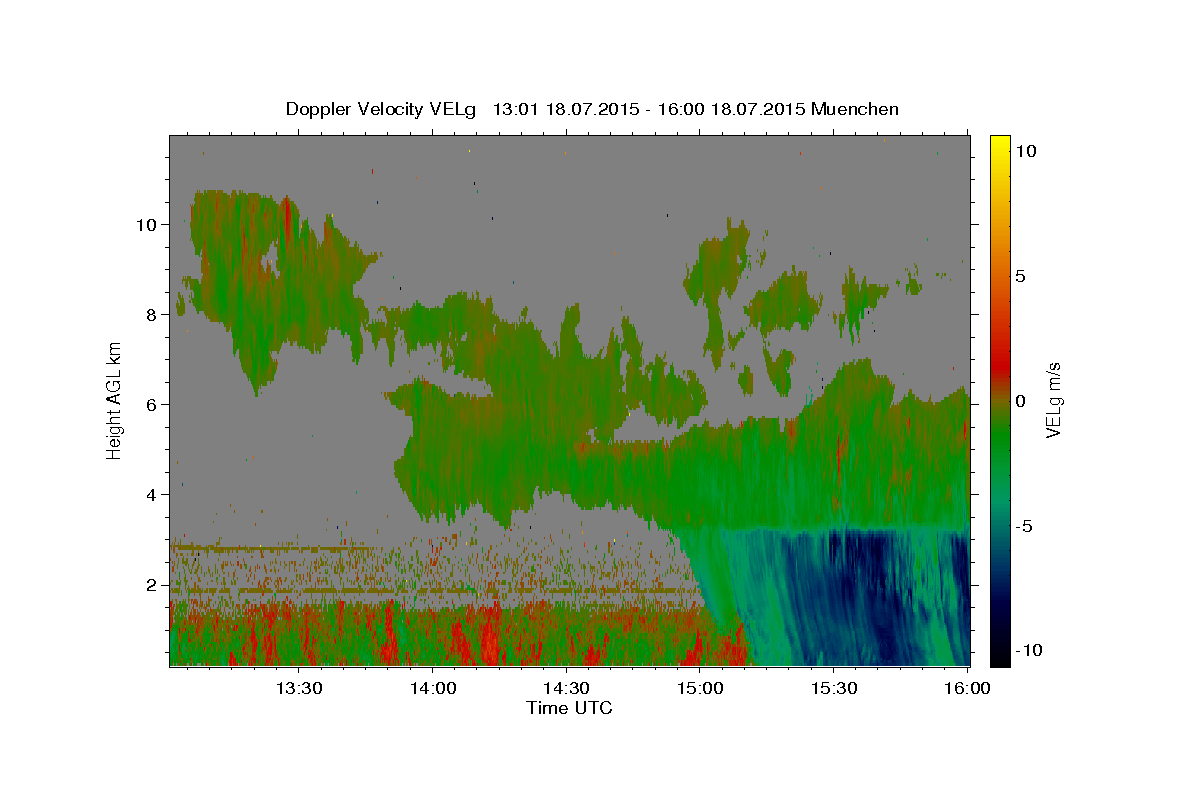Click the "Time UTC" axis title
This screenshot has width=1200, height=800.
tap(569, 708)
